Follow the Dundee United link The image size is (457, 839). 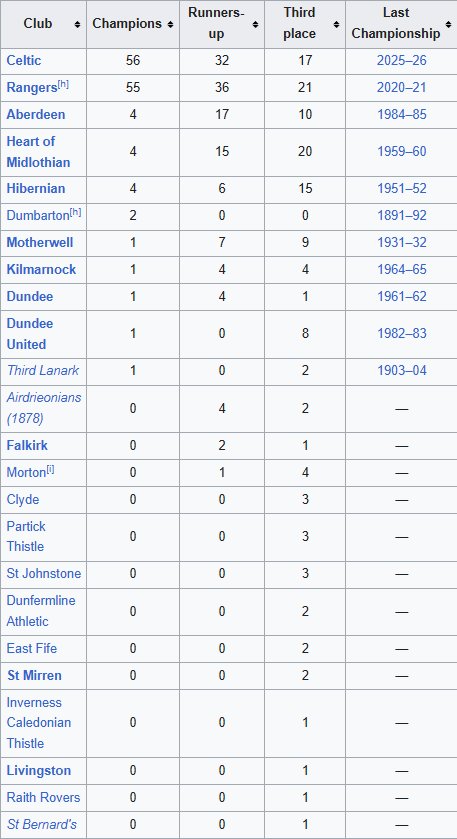pos(30,334)
